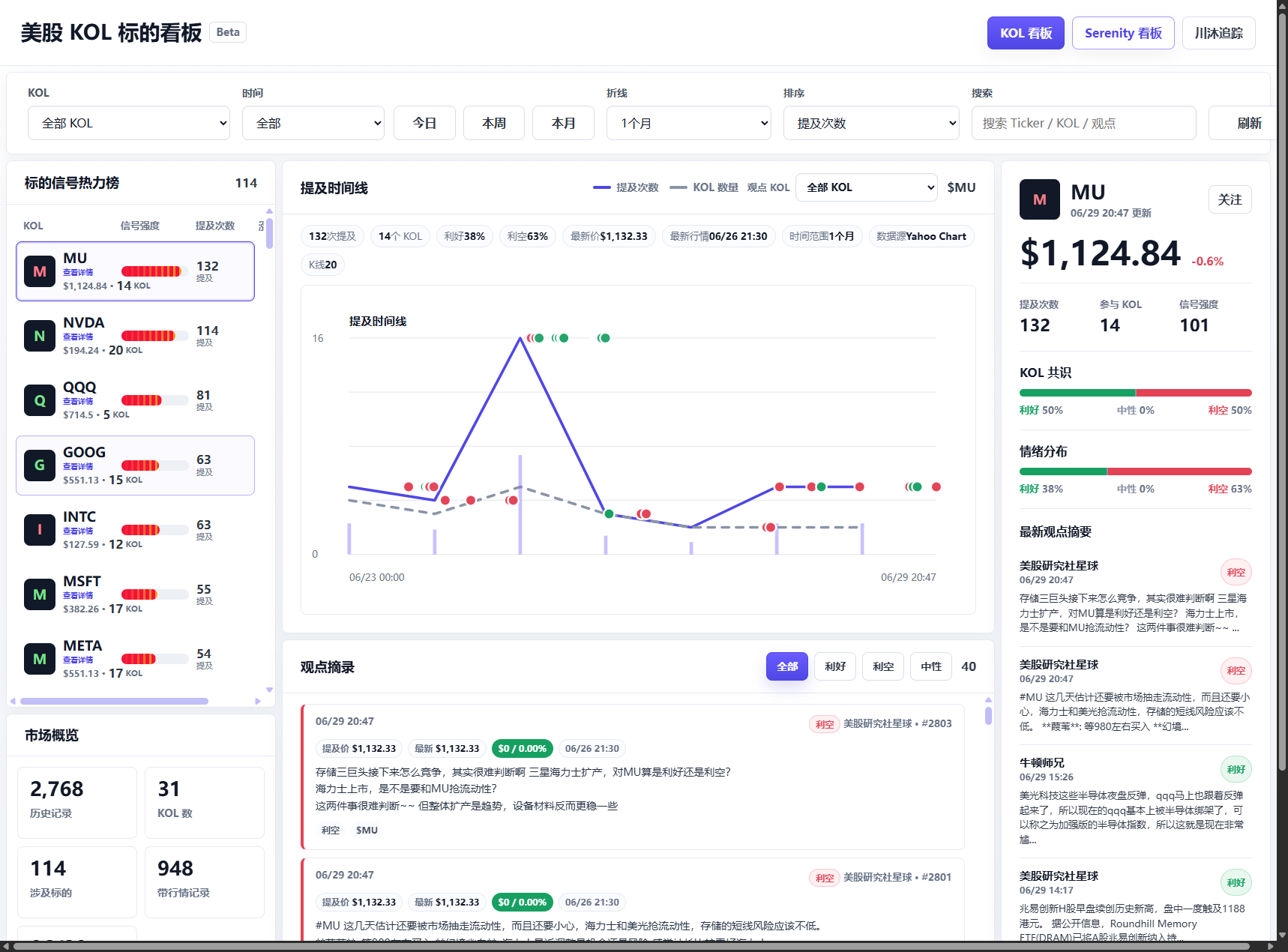This screenshot has height=952, width=1288.
Task: Click the 948 带行情记录 market card
Action: click(x=205, y=882)
